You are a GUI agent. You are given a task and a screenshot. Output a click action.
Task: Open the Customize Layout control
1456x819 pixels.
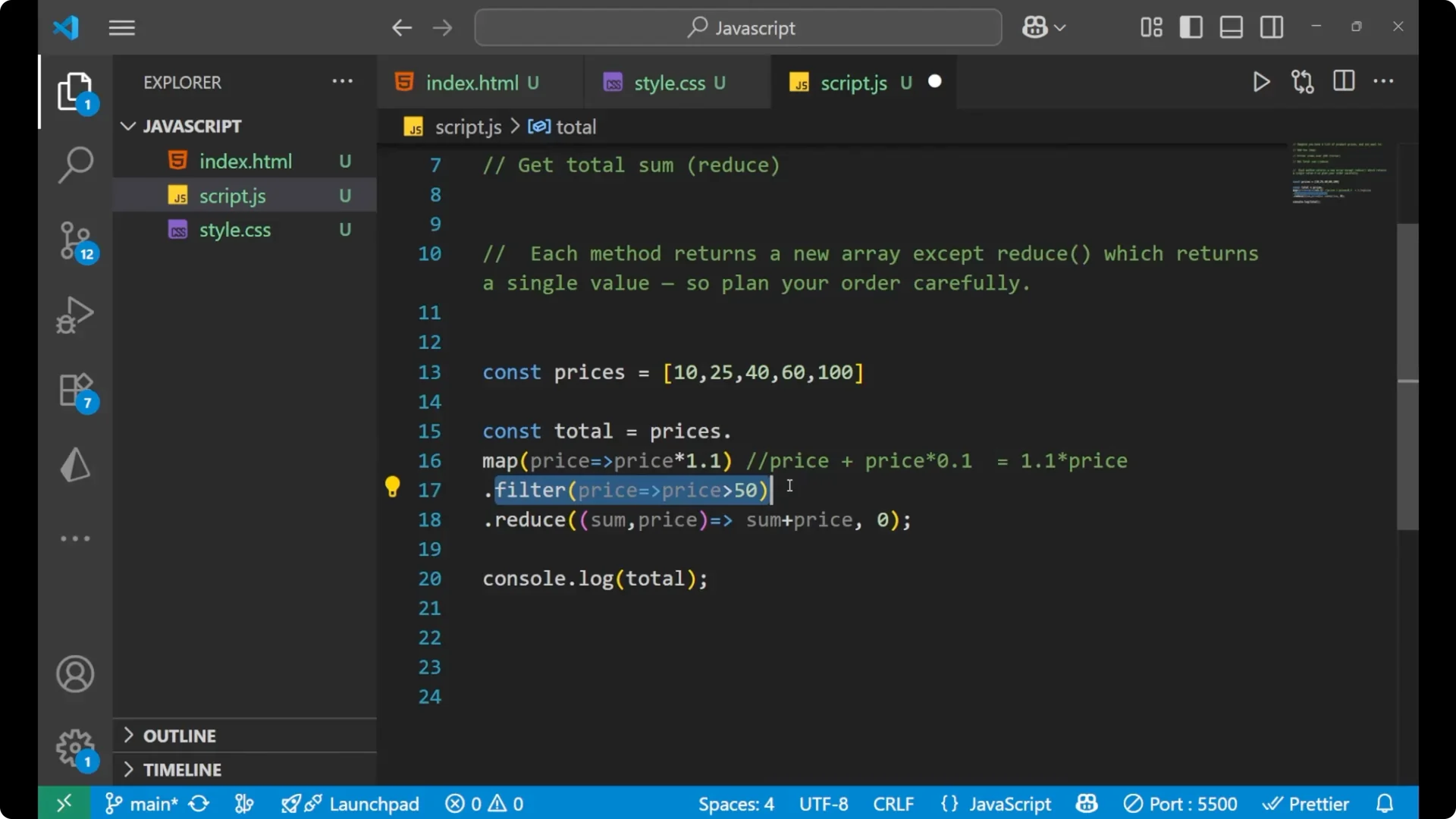coord(1150,27)
